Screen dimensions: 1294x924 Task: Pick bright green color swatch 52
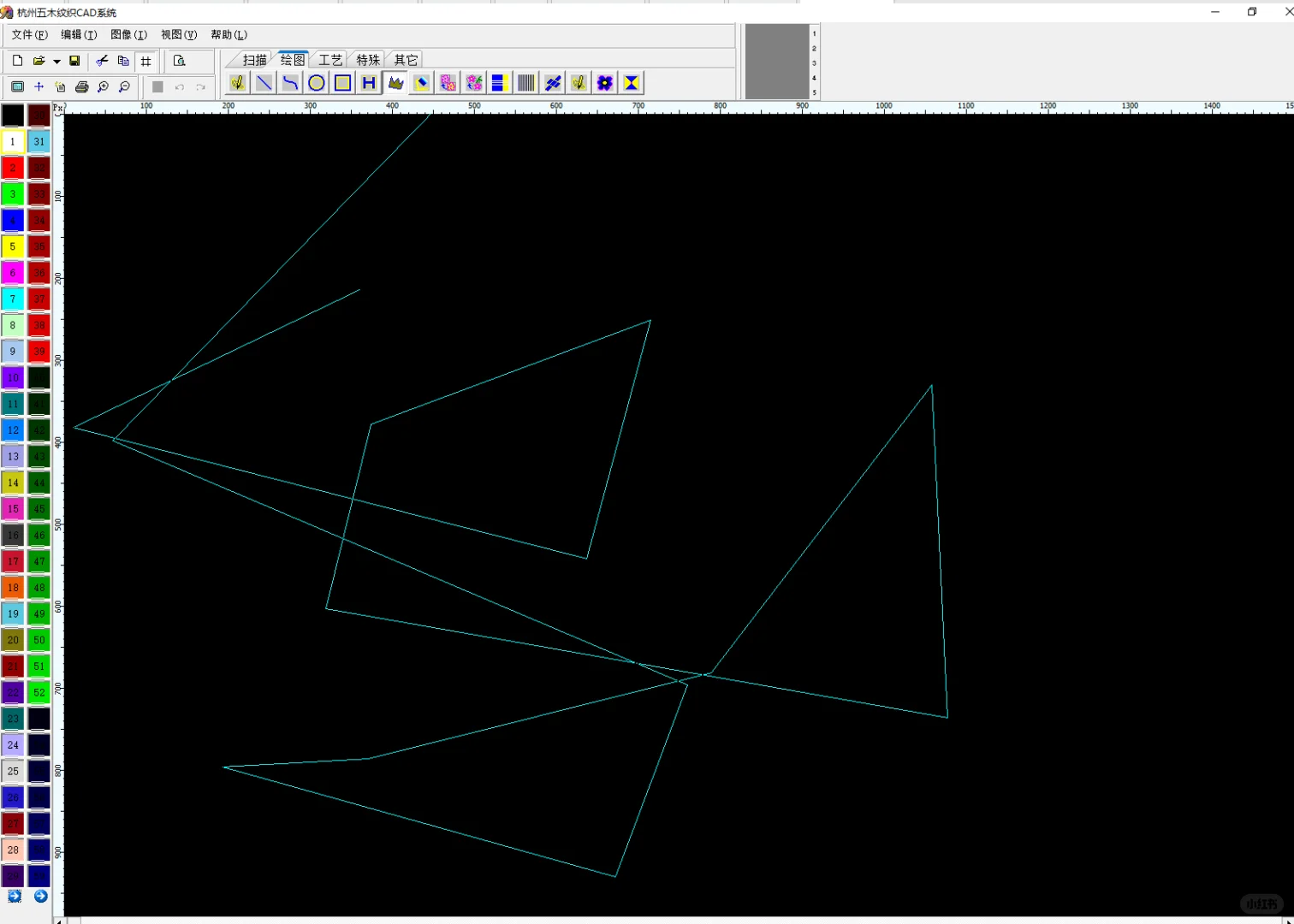pyautogui.click(x=39, y=692)
